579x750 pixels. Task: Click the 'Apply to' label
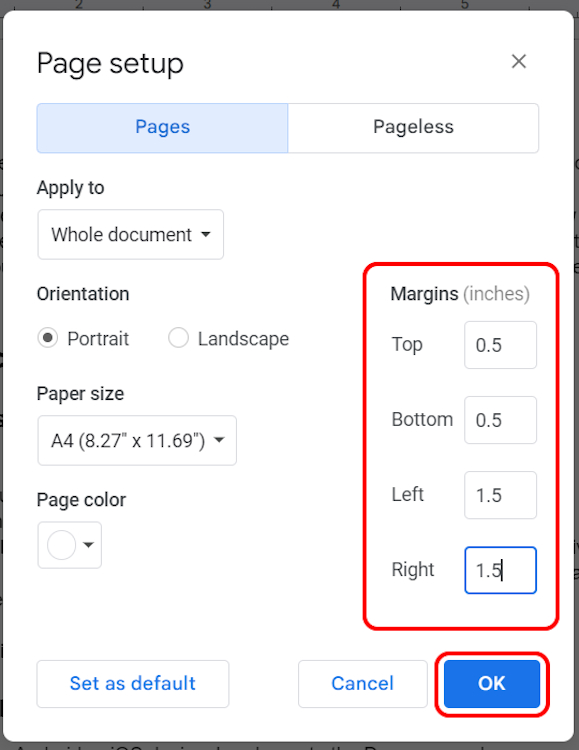click(70, 188)
